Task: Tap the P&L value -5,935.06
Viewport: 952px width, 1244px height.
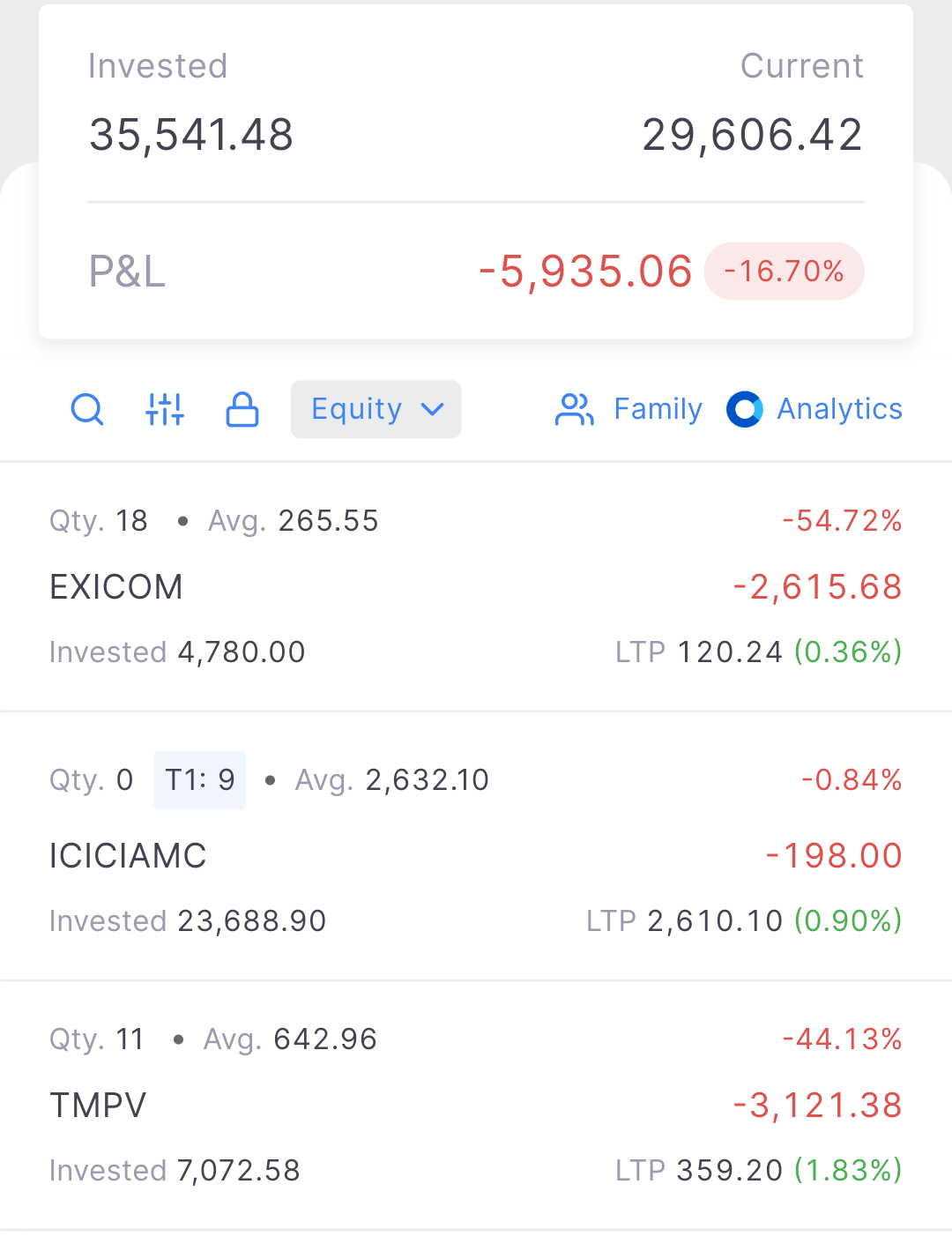Action: [x=585, y=272]
